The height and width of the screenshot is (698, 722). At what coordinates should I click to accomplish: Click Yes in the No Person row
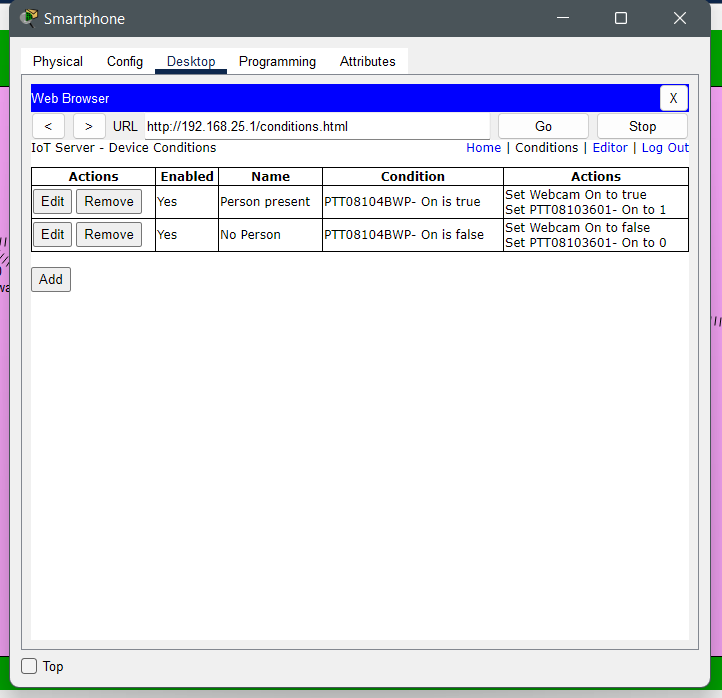pyautogui.click(x=167, y=235)
